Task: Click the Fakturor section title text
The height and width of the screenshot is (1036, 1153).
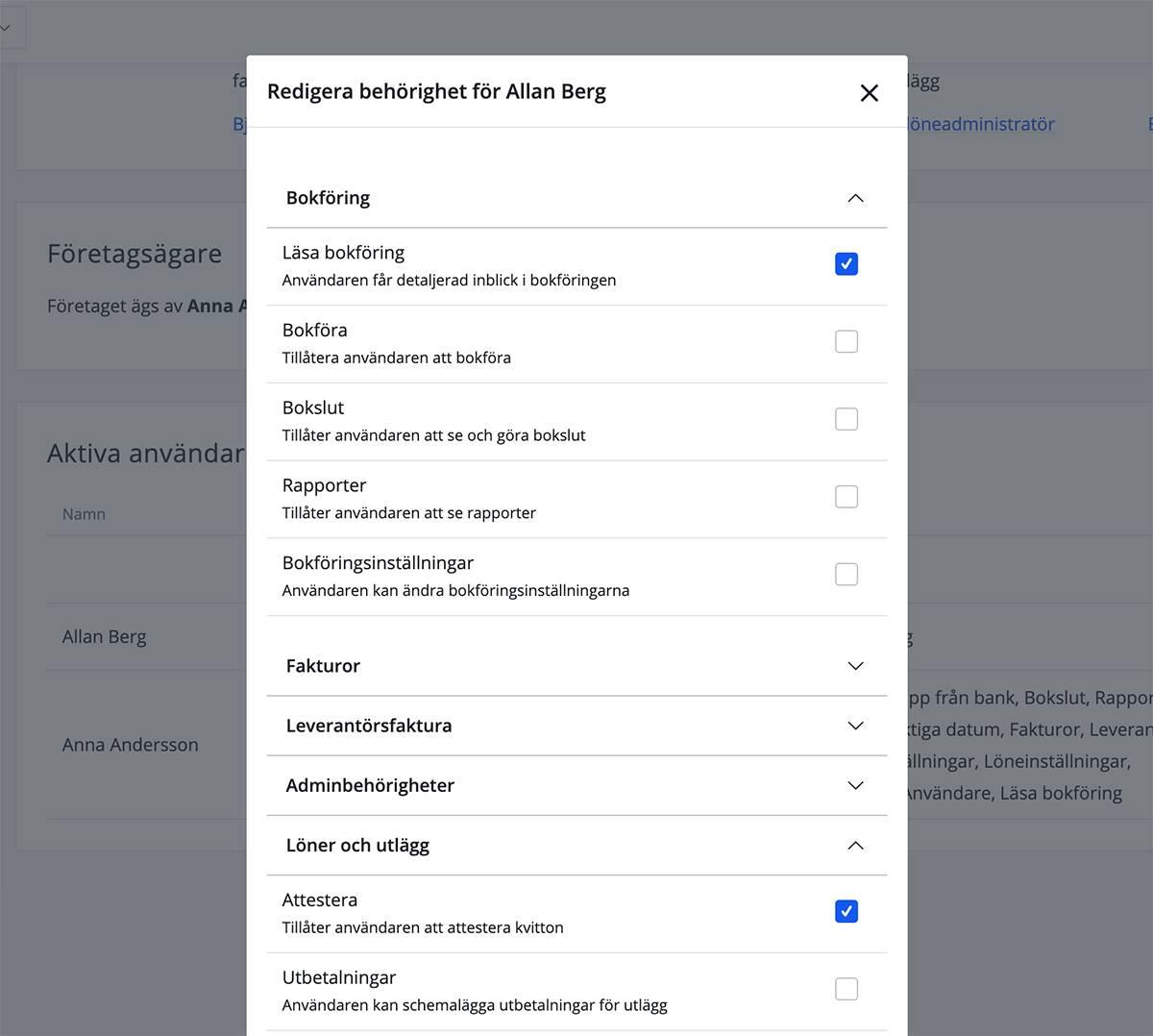Action: point(323,666)
